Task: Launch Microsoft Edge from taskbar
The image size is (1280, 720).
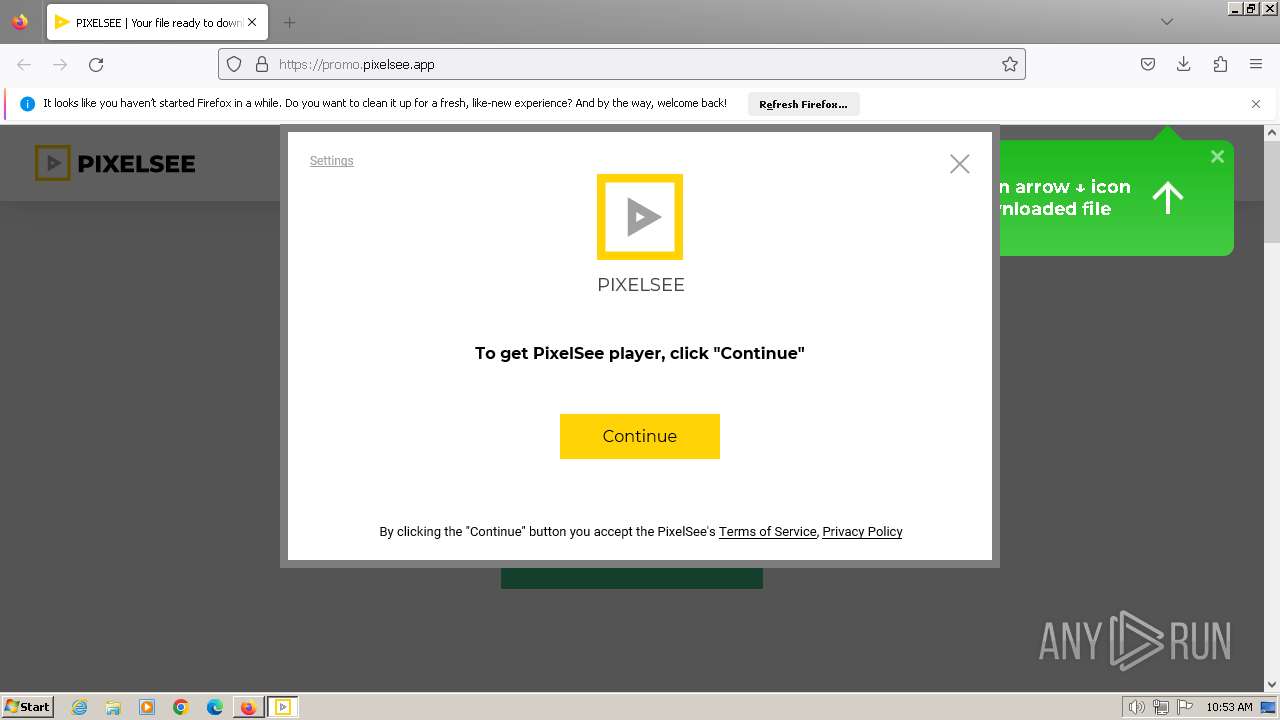Action: [x=215, y=707]
